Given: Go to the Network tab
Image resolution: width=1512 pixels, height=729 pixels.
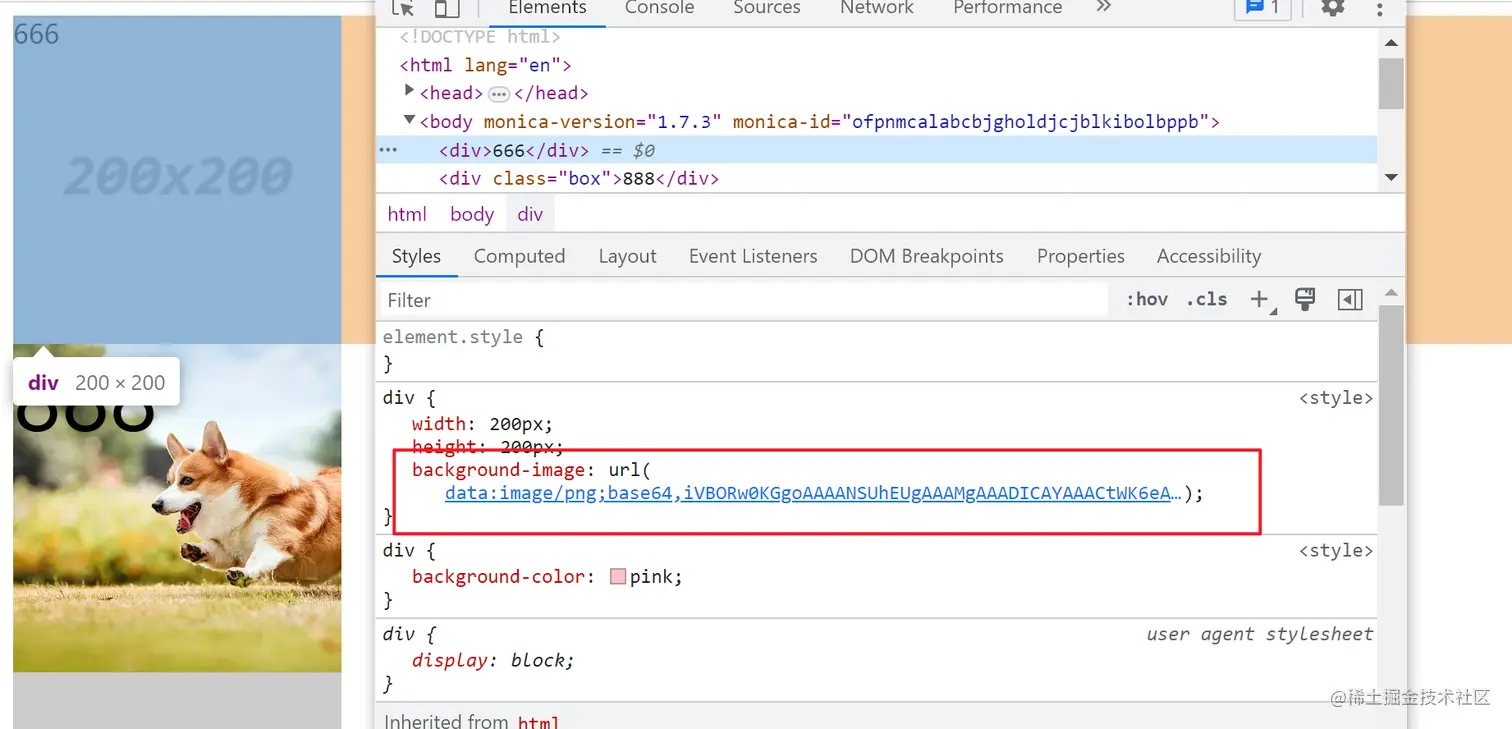Looking at the screenshot, I should (877, 8).
